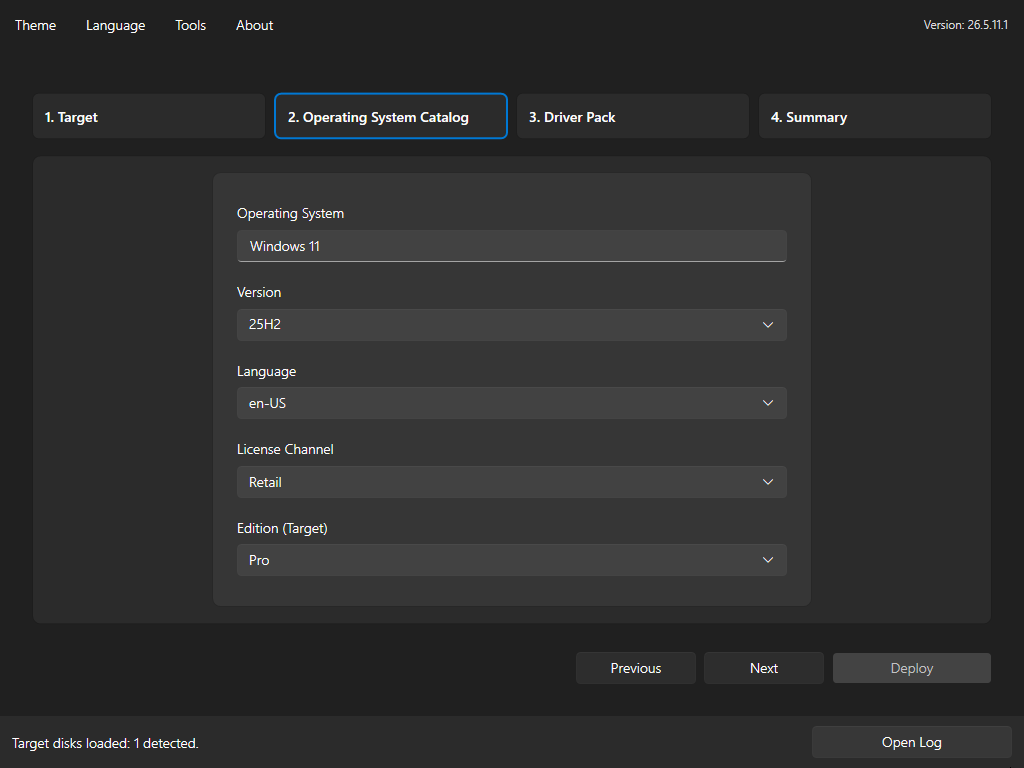Click the Deploy button
This screenshot has height=768, width=1024.
click(912, 668)
